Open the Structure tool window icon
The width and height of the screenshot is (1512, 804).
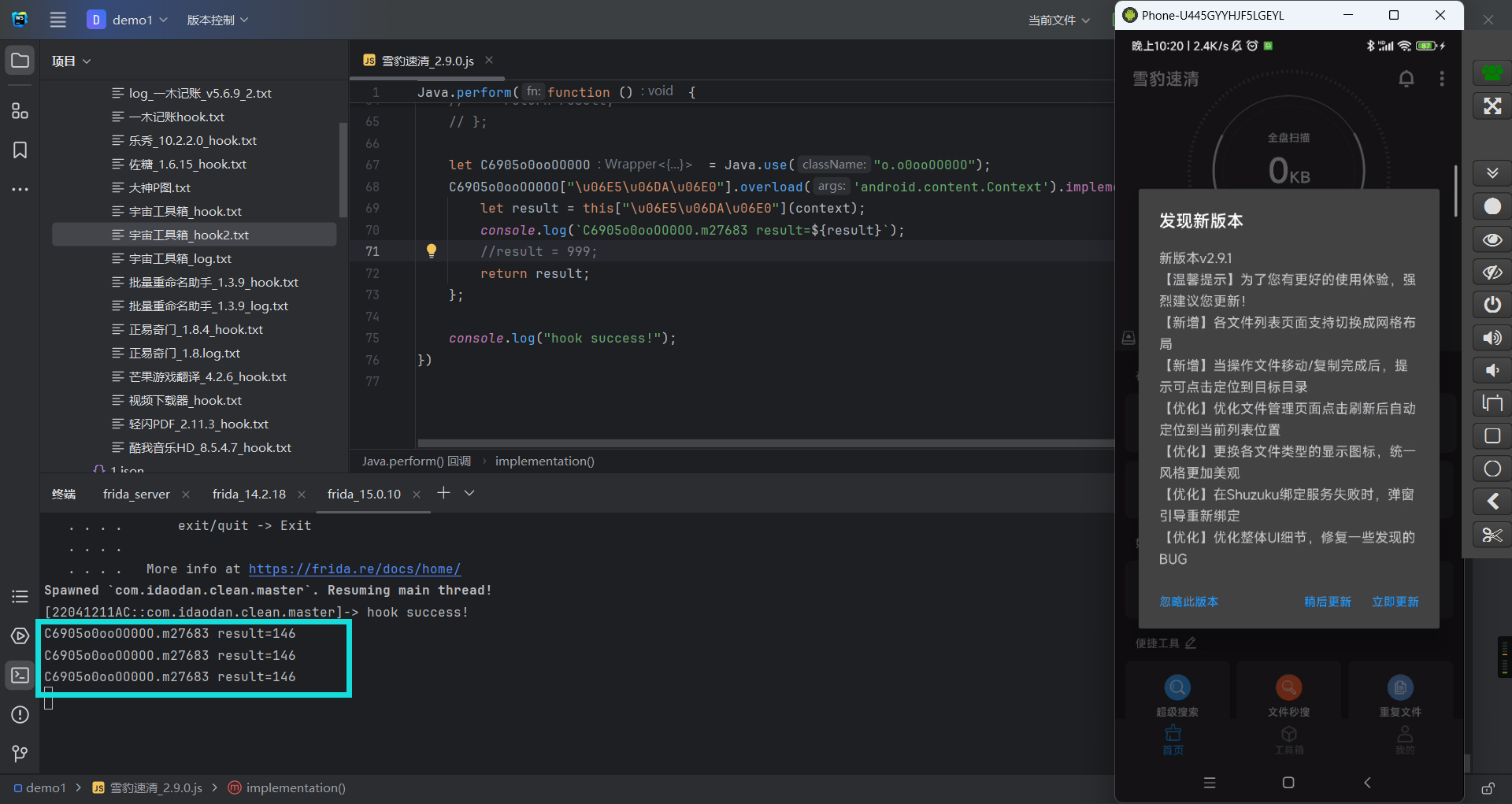[x=20, y=111]
